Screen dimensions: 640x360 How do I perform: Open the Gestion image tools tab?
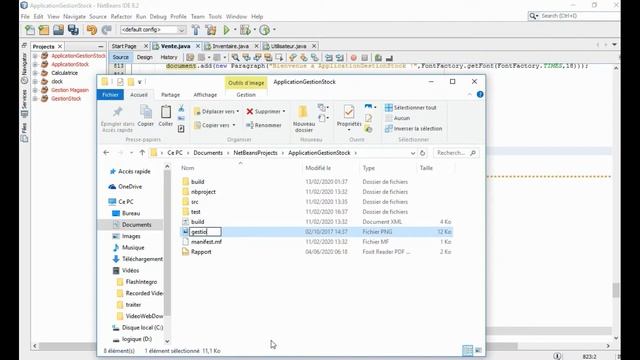(x=246, y=95)
